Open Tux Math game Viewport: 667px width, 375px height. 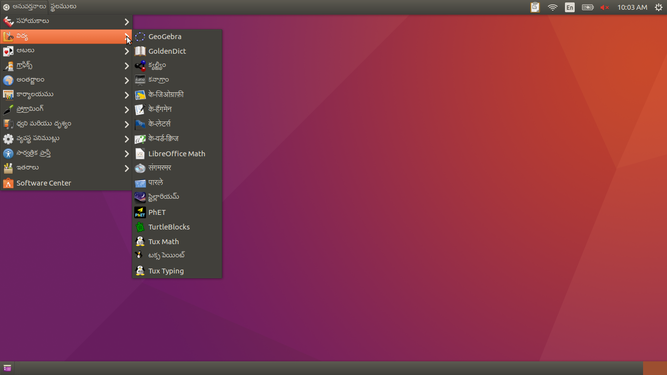click(177, 241)
